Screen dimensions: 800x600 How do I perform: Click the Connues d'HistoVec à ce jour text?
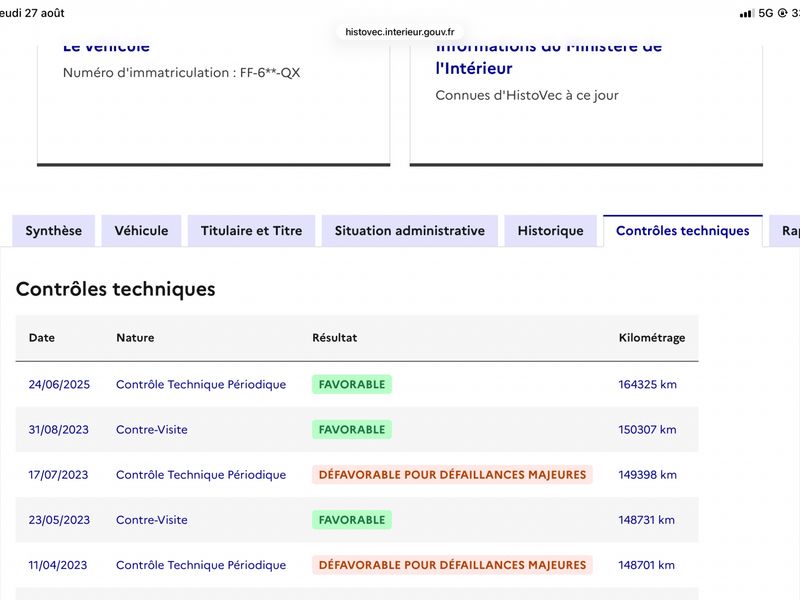[x=527, y=95]
